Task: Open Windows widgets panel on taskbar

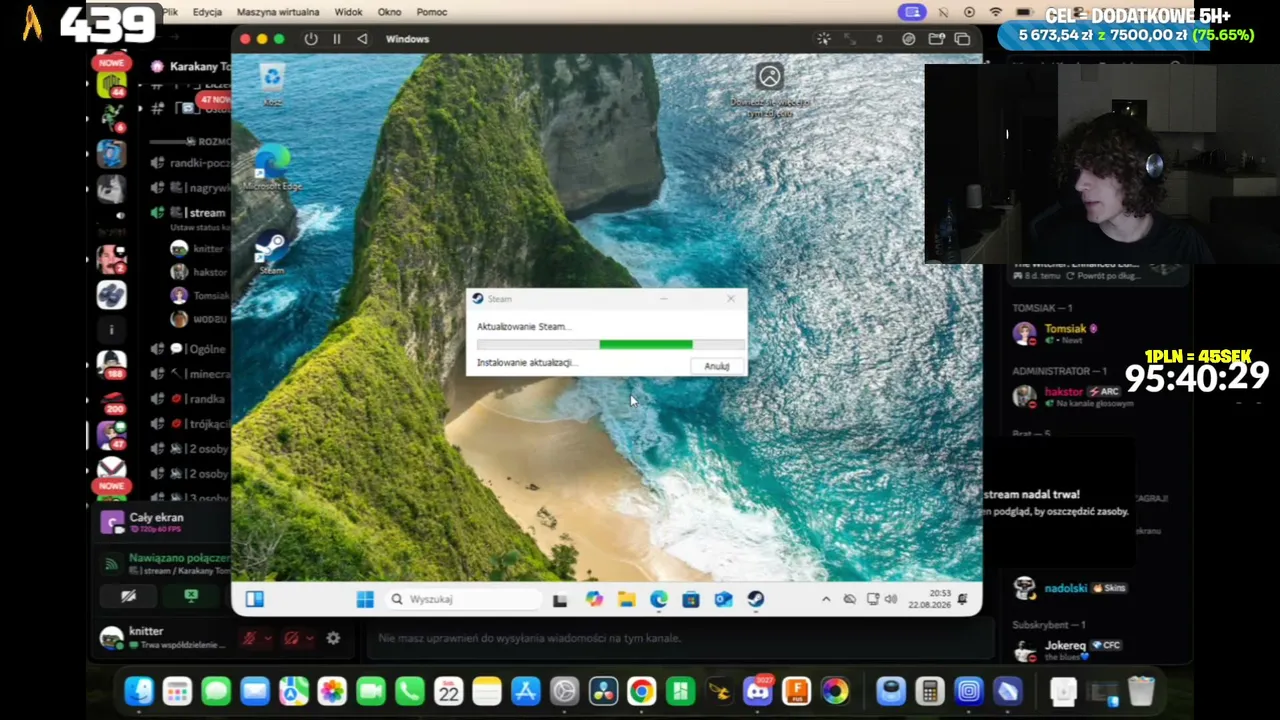Action: [x=255, y=599]
